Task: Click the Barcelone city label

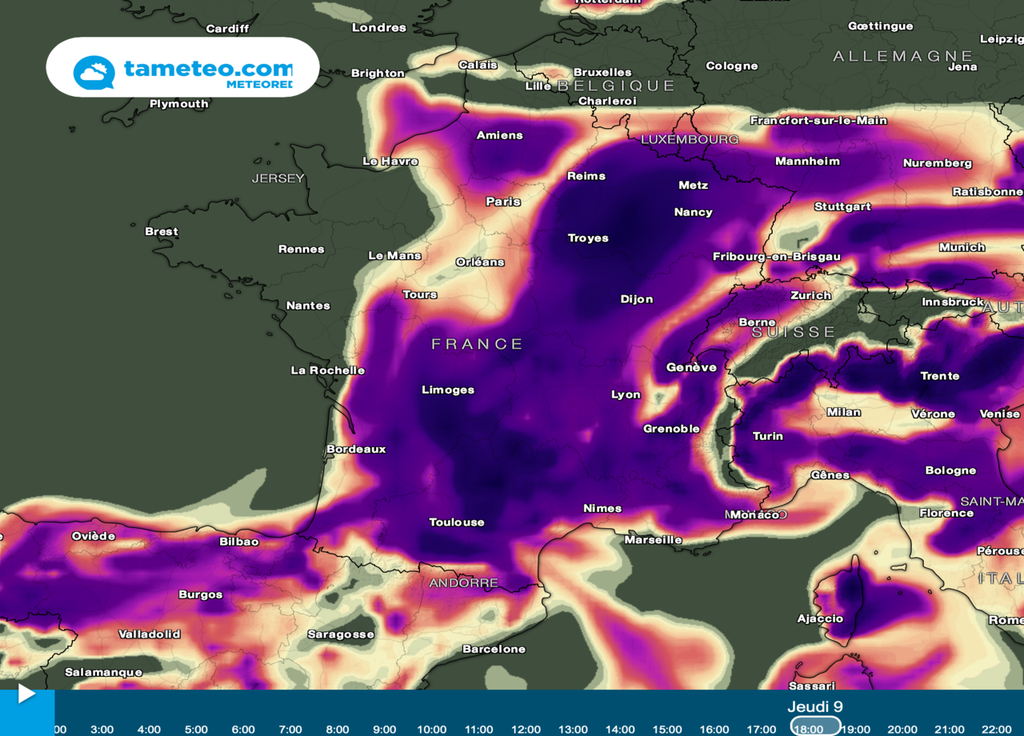Action: click(494, 648)
